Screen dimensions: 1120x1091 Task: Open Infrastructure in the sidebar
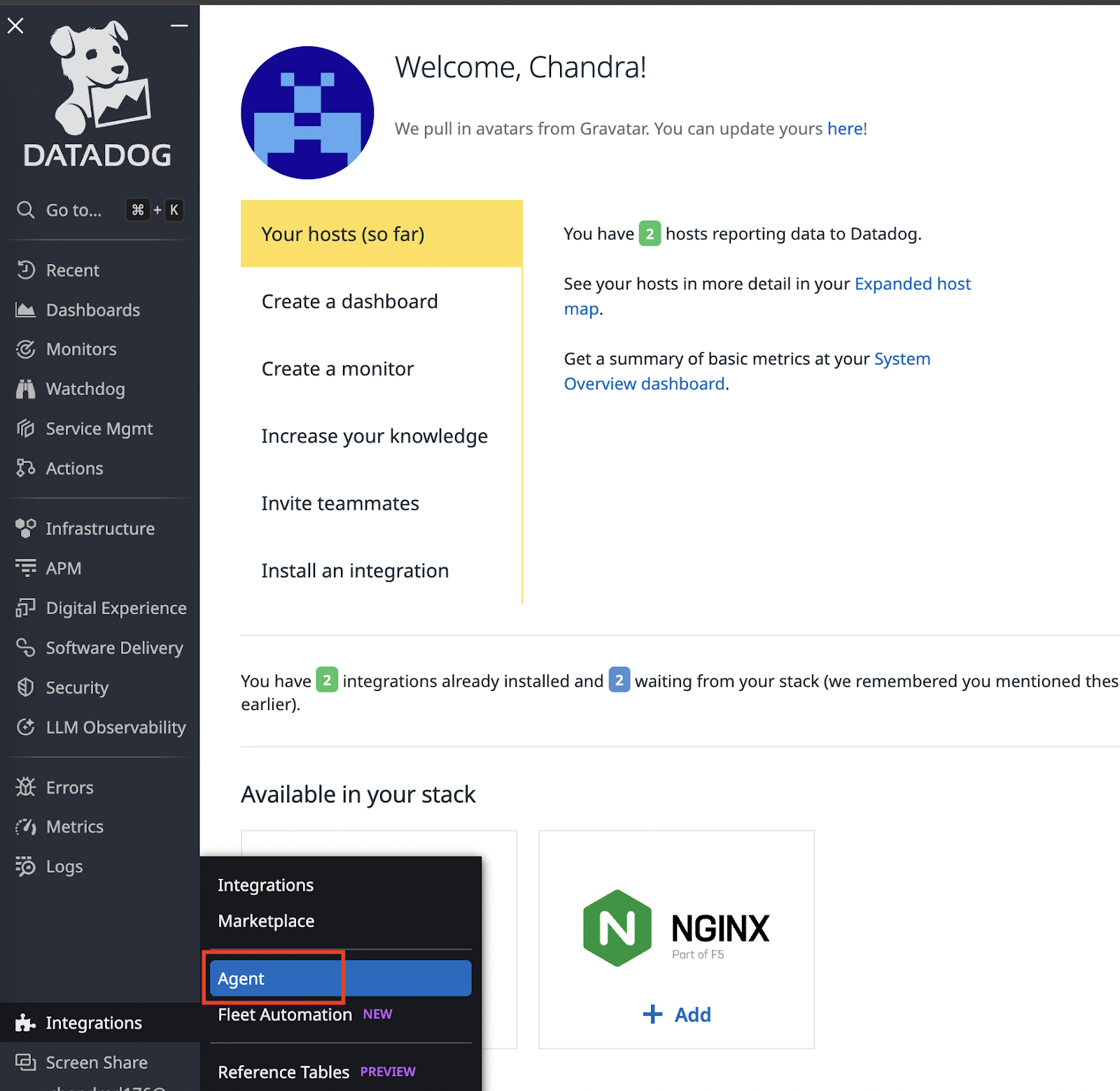pos(100,529)
